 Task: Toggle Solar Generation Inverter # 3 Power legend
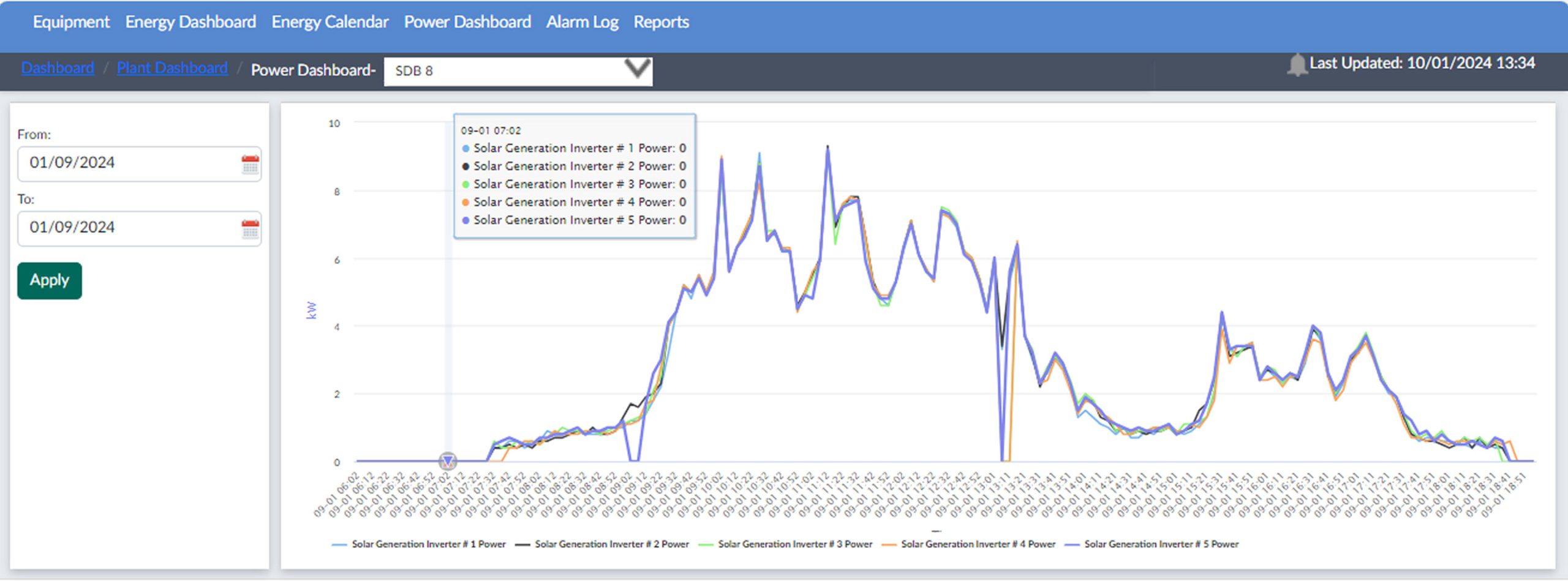[785, 544]
